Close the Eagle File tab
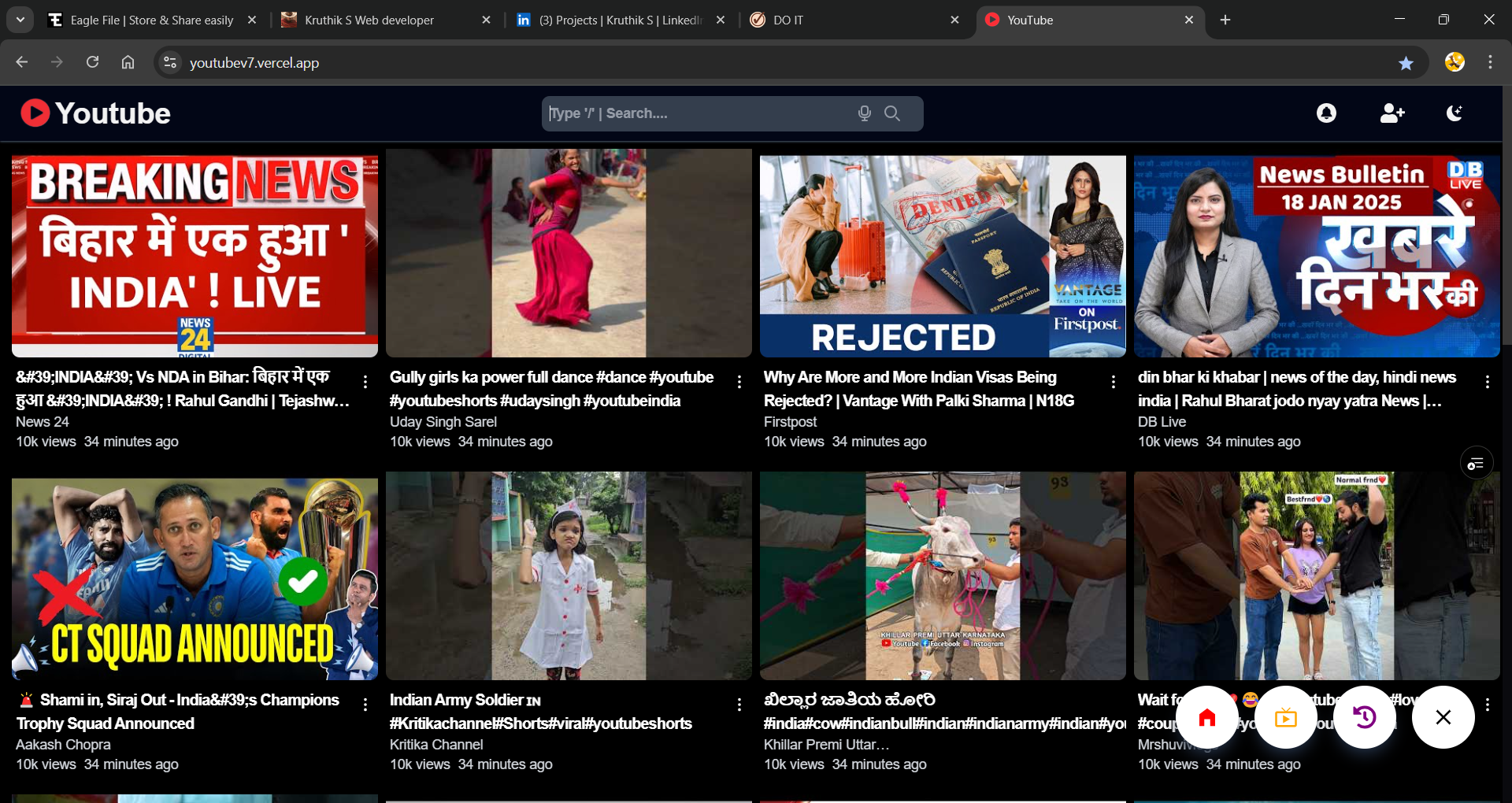This screenshot has height=803, width=1512. coord(252,20)
